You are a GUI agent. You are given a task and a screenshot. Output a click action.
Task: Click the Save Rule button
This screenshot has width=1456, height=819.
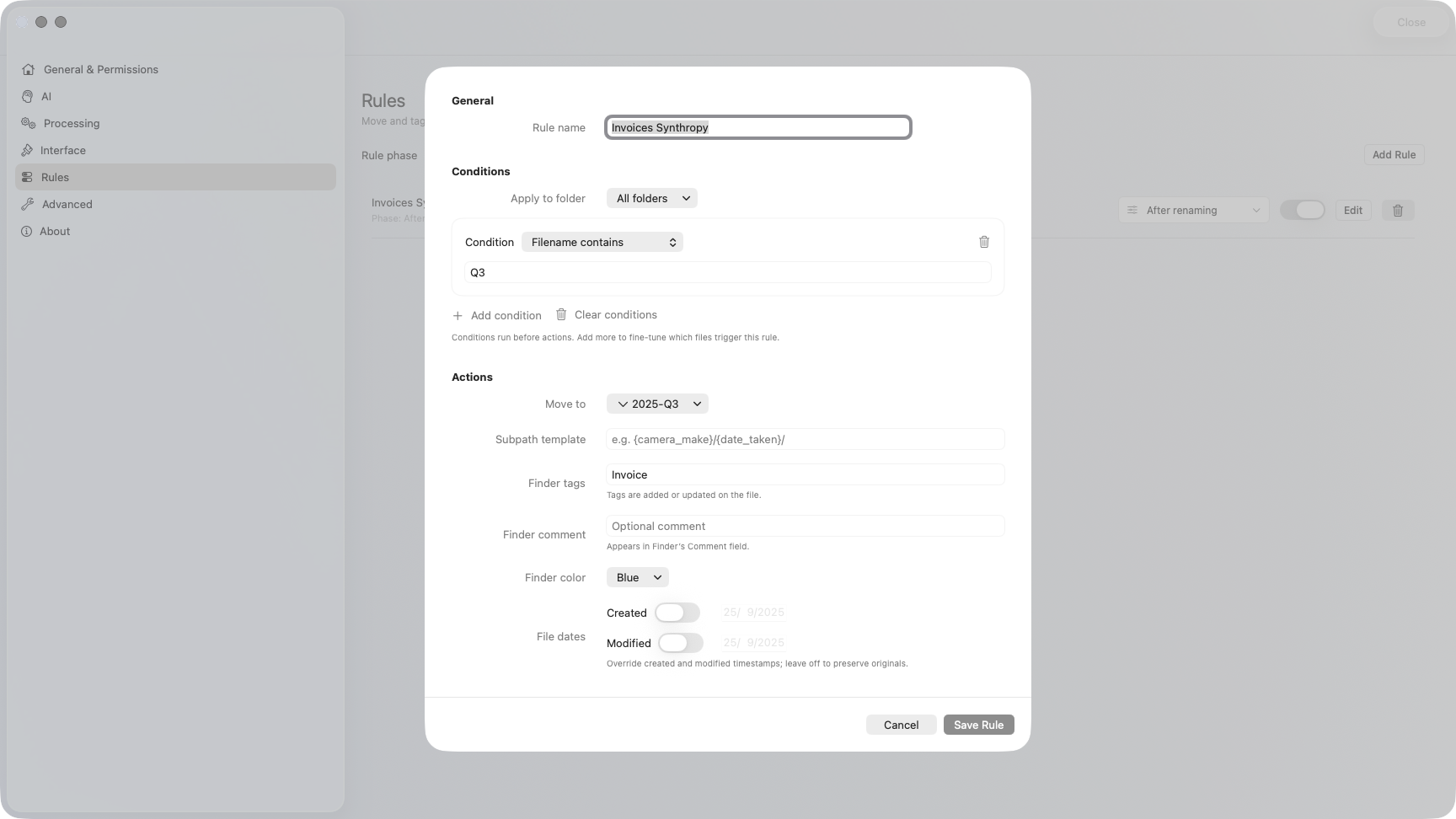point(978,725)
